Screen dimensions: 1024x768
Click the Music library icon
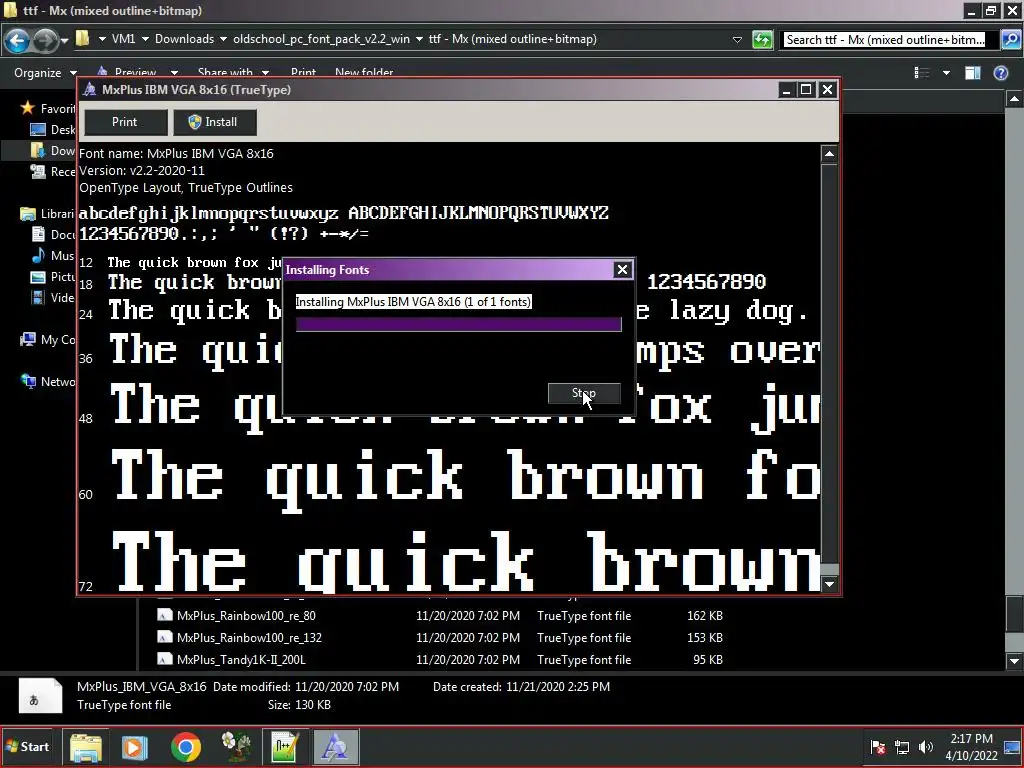[x=39, y=255]
